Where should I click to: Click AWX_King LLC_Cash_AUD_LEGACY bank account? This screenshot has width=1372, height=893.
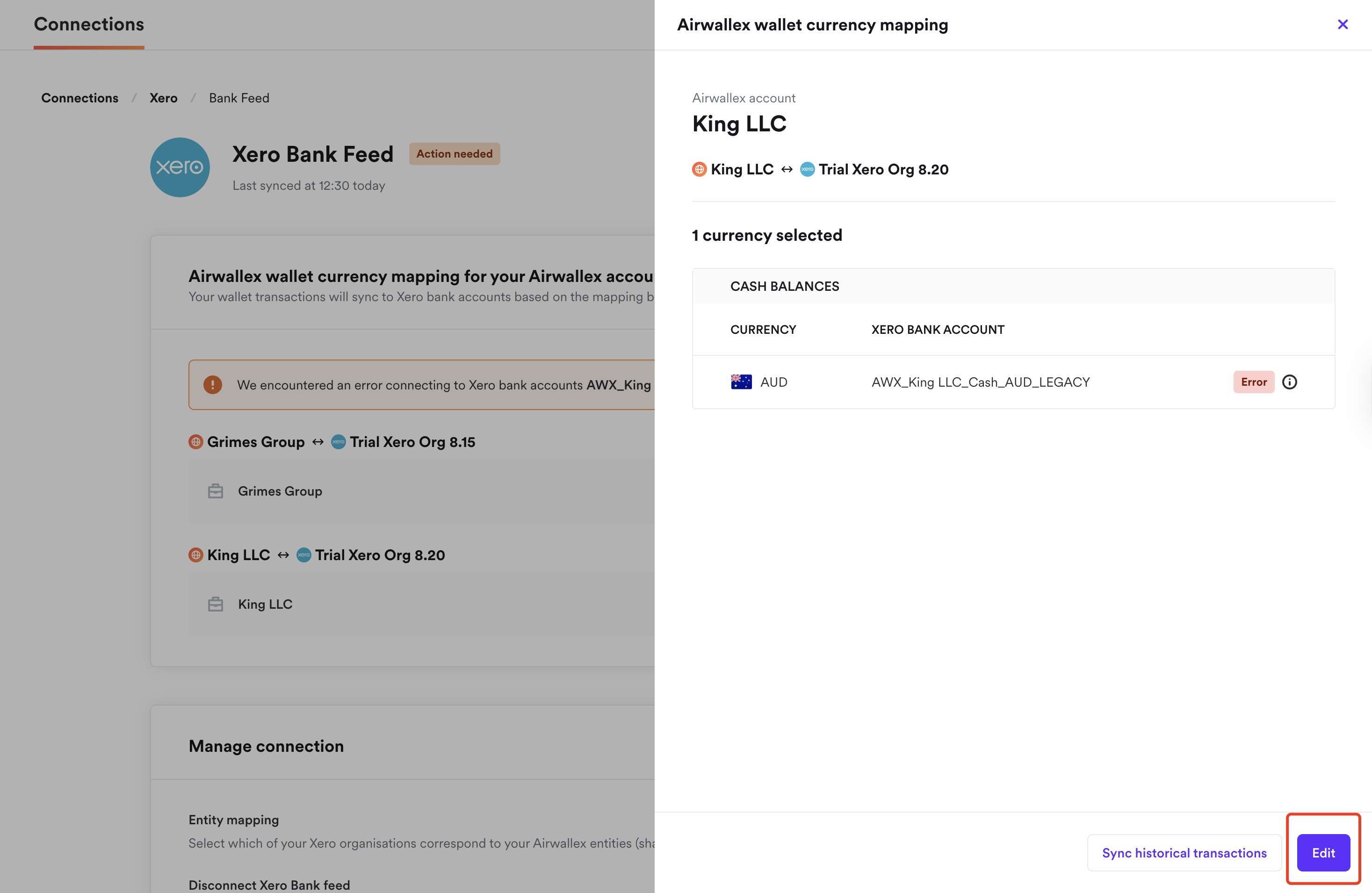980,382
